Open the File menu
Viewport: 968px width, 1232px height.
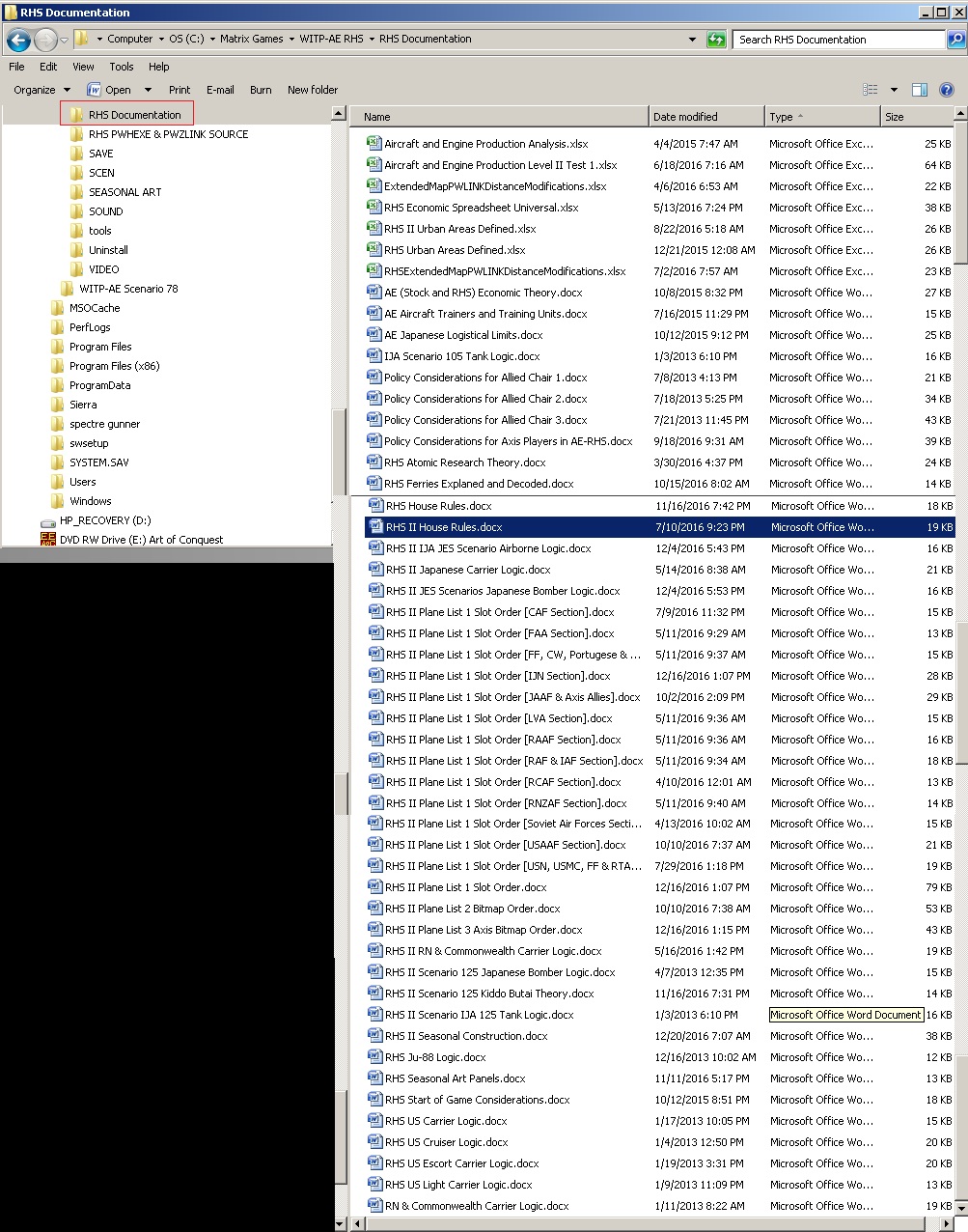pyautogui.click(x=16, y=67)
